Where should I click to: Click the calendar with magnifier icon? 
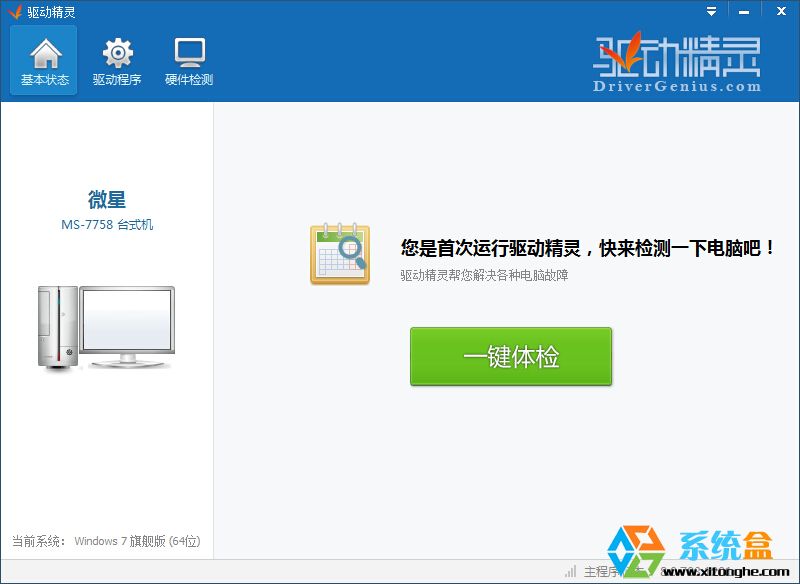(x=340, y=253)
